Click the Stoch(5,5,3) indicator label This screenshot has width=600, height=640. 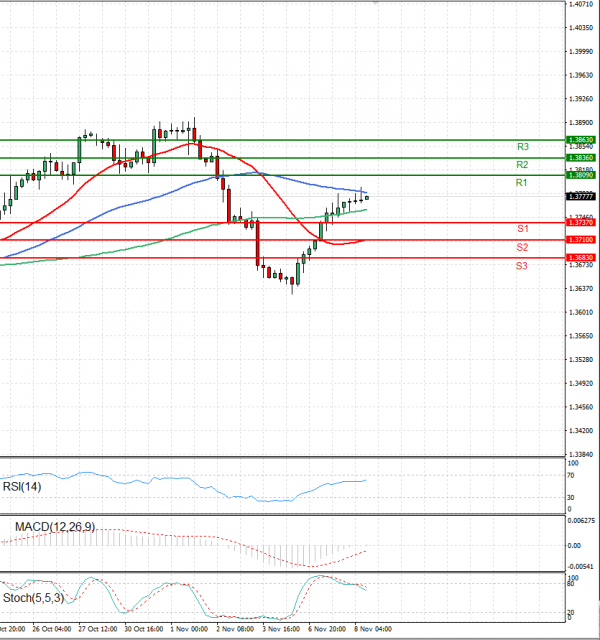[33, 598]
